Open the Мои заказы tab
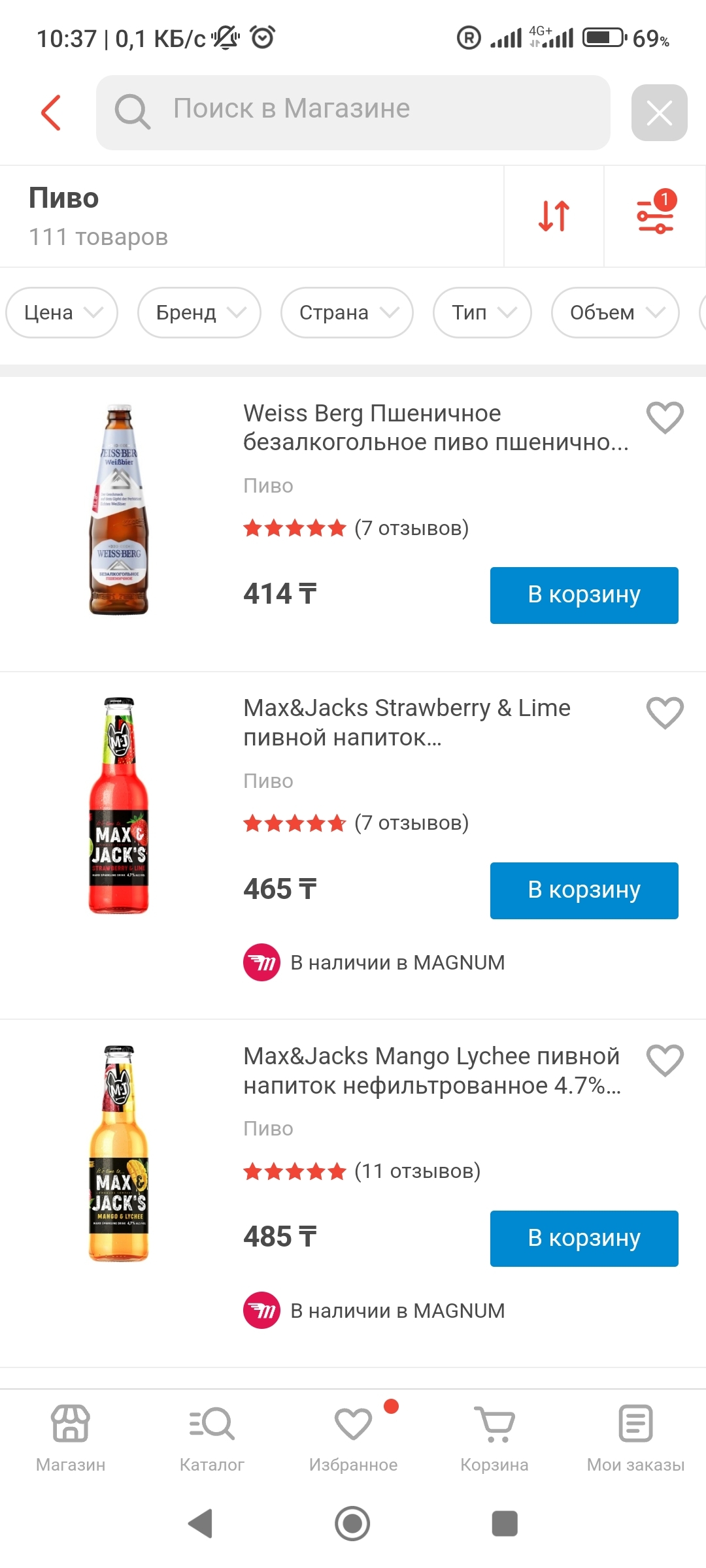 [635, 1439]
